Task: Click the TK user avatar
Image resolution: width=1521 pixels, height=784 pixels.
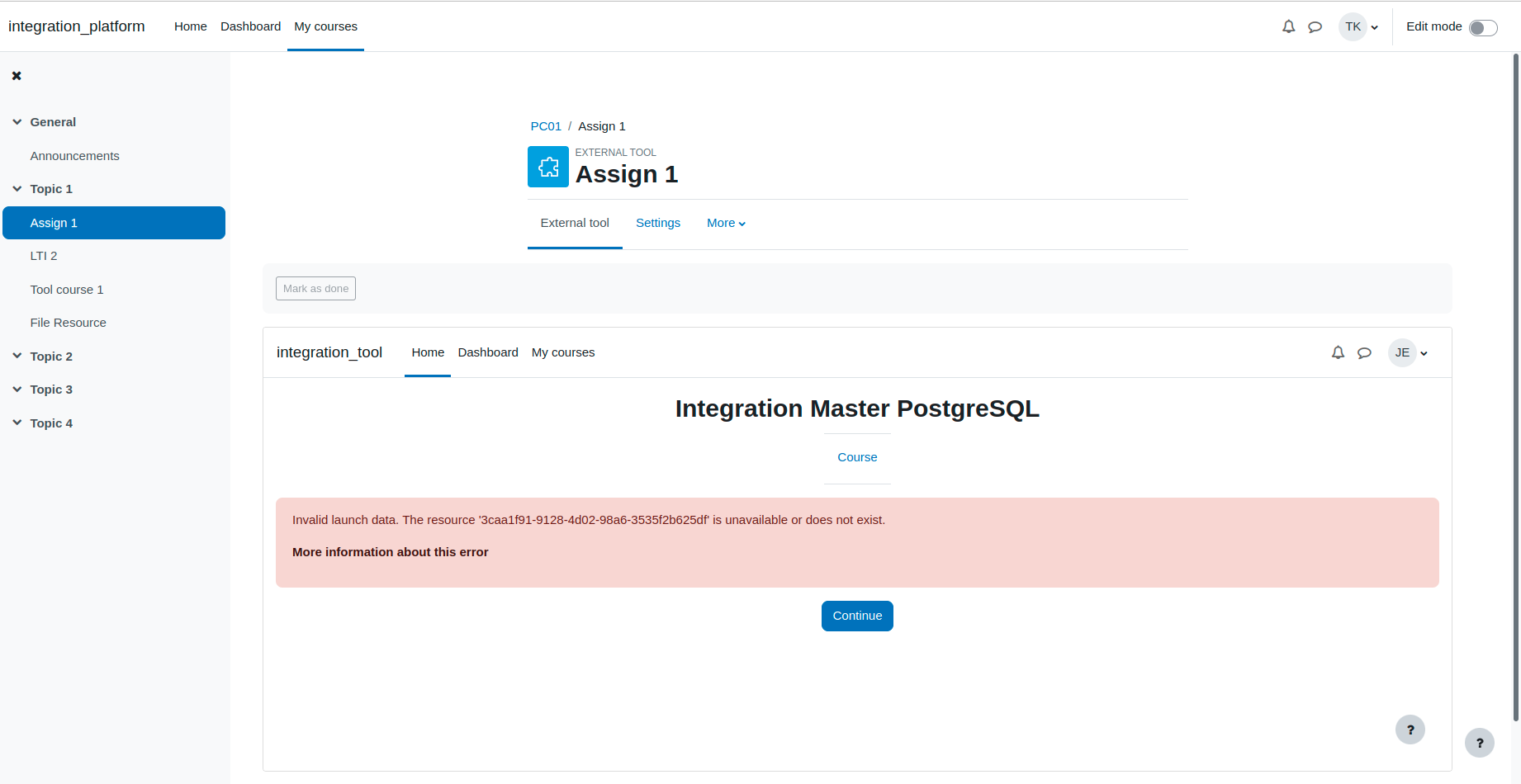Action: [x=1353, y=26]
